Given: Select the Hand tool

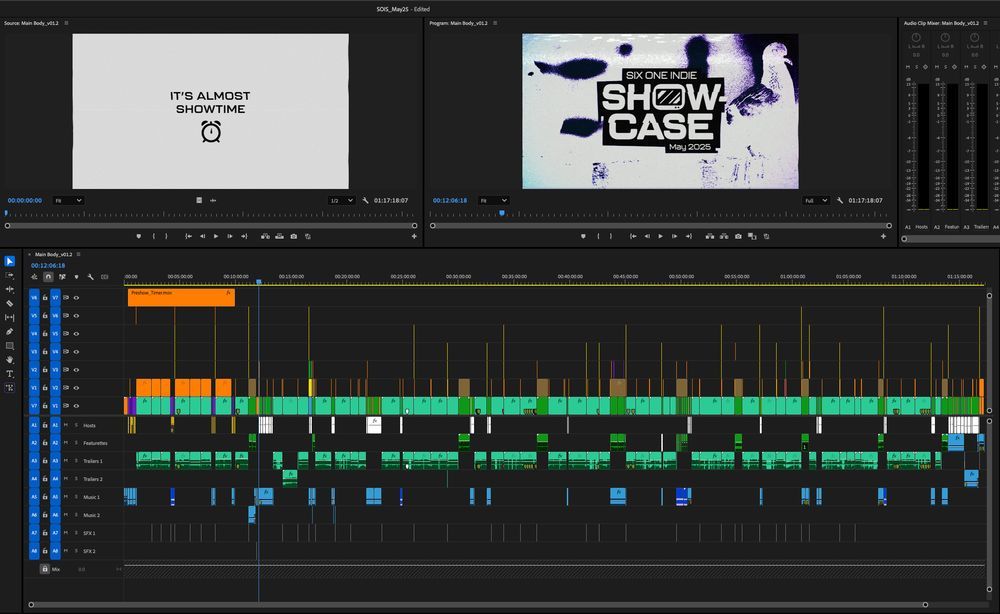Looking at the screenshot, I should tap(10, 360).
